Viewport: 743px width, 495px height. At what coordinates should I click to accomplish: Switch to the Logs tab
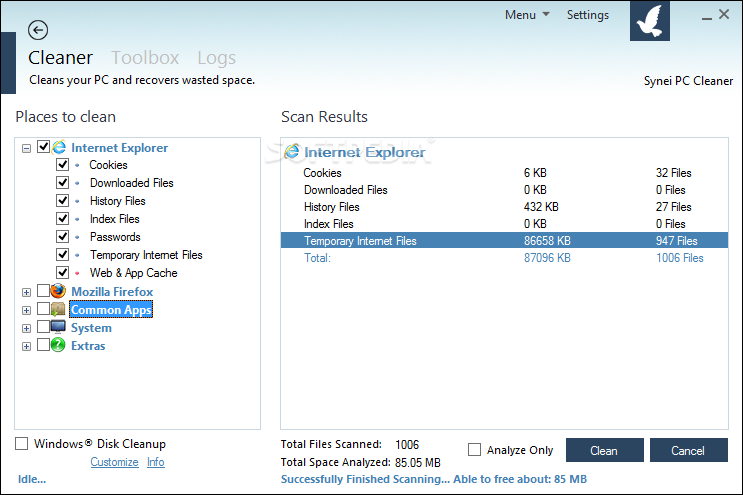217,58
